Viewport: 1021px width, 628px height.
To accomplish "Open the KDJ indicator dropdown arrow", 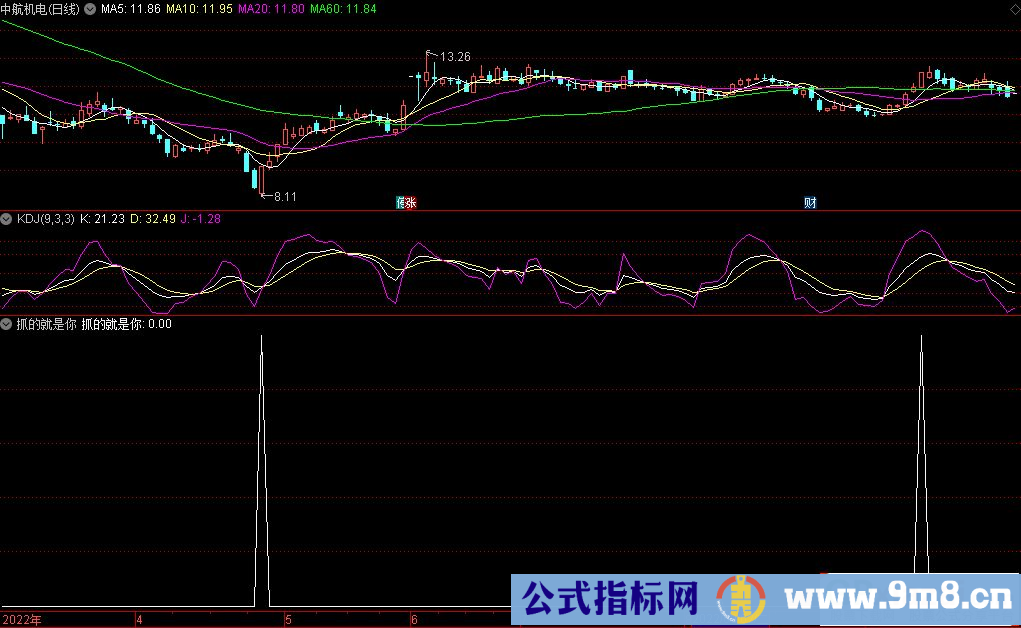I will click(6, 219).
